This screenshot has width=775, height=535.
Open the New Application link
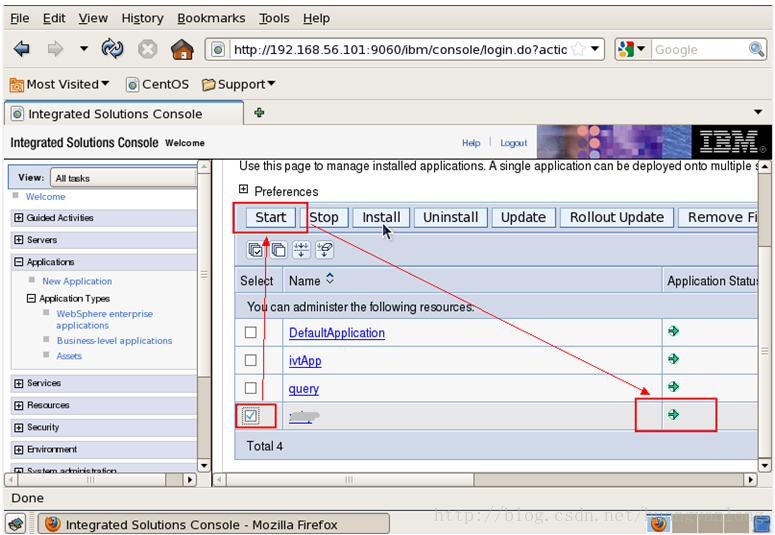pyautogui.click(x=77, y=281)
